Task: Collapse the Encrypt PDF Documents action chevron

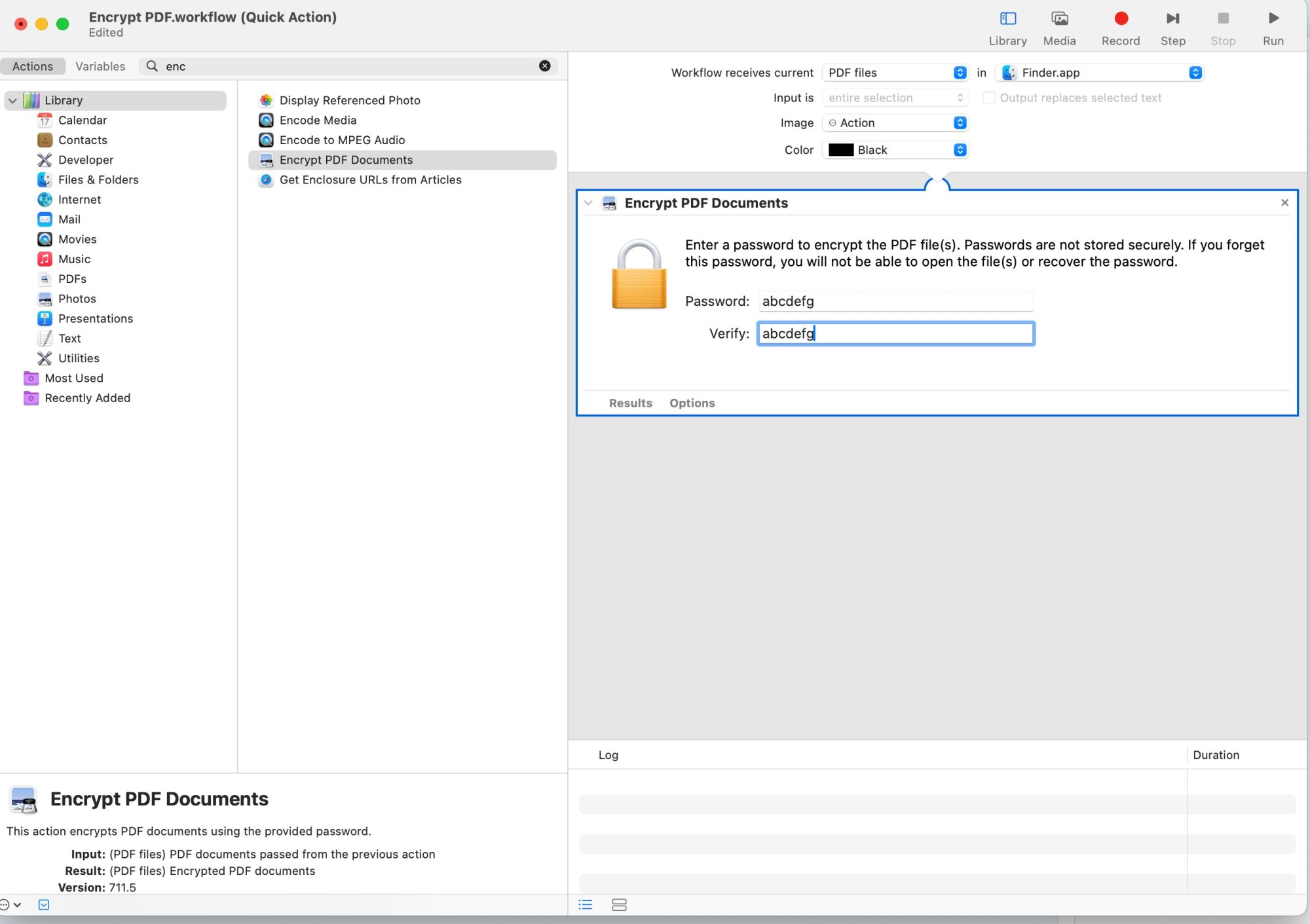Action: click(588, 203)
